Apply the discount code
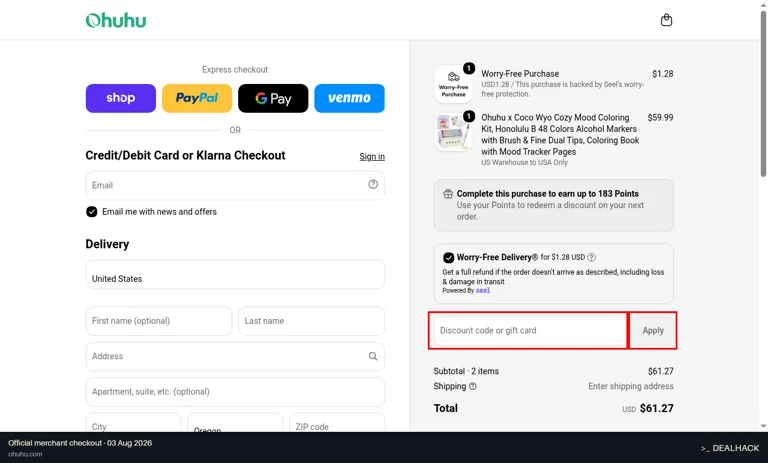The height and width of the screenshot is (463, 768). 653,331
